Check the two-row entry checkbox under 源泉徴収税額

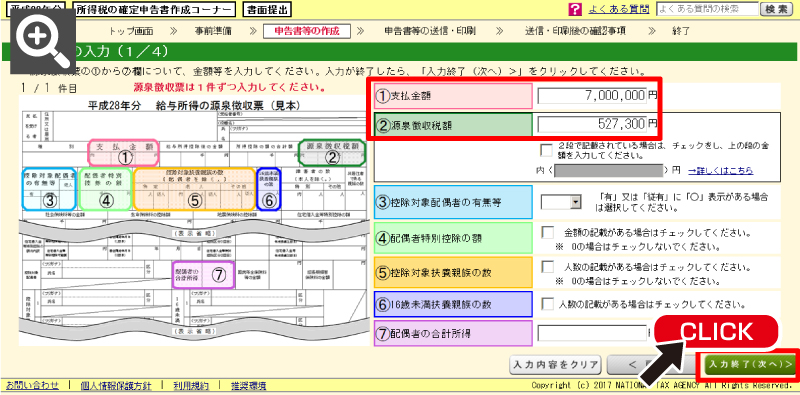click(x=546, y=150)
